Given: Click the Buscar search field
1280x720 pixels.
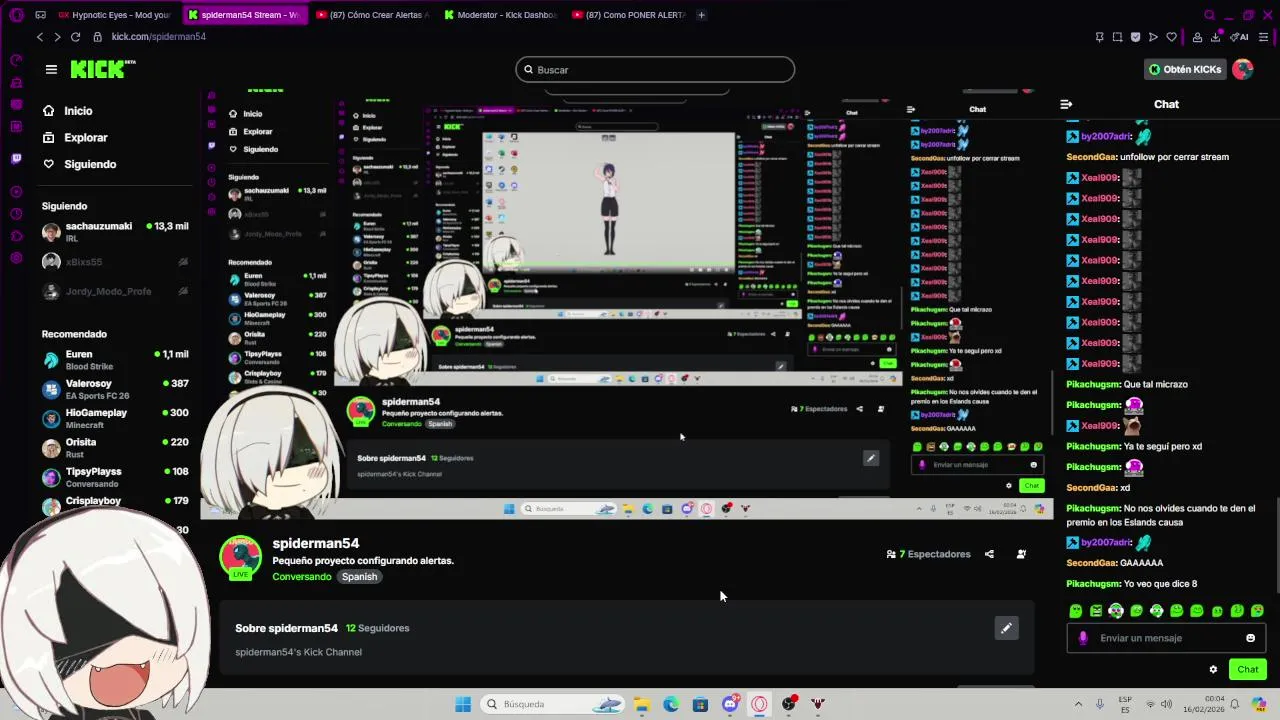Looking at the screenshot, I should (655, 69).
